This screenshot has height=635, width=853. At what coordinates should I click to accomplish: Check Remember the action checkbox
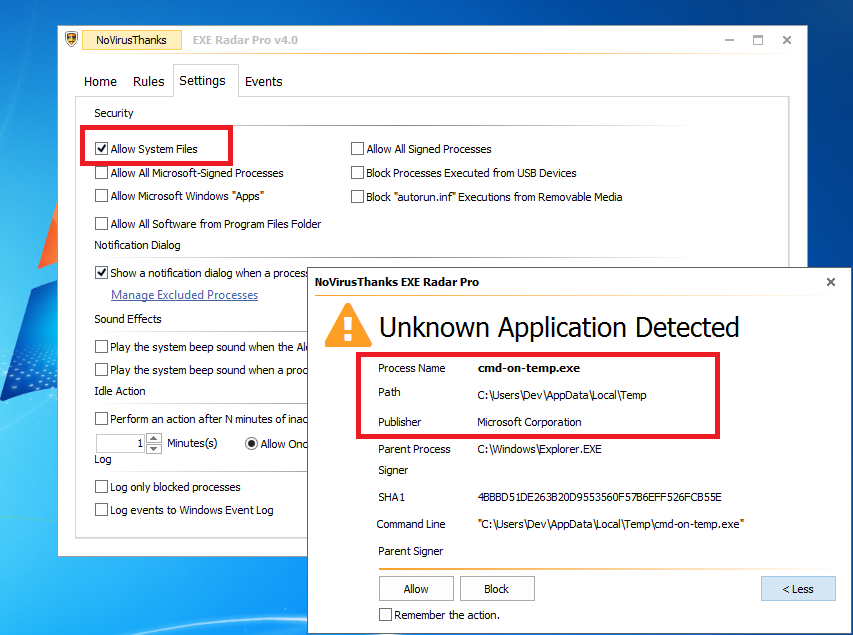385,615
